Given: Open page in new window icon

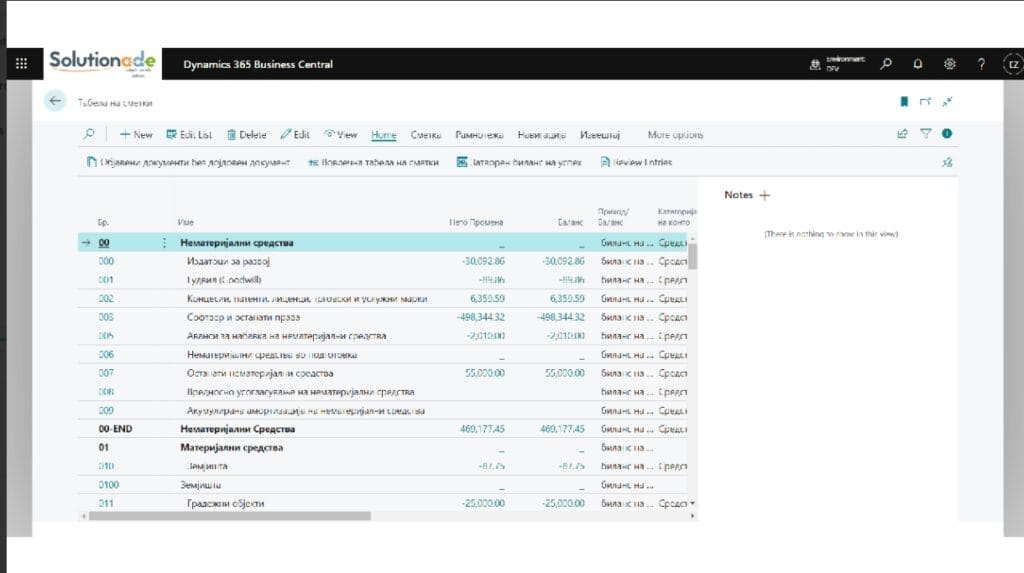Looking at the screenshot, I should point(925,101).
